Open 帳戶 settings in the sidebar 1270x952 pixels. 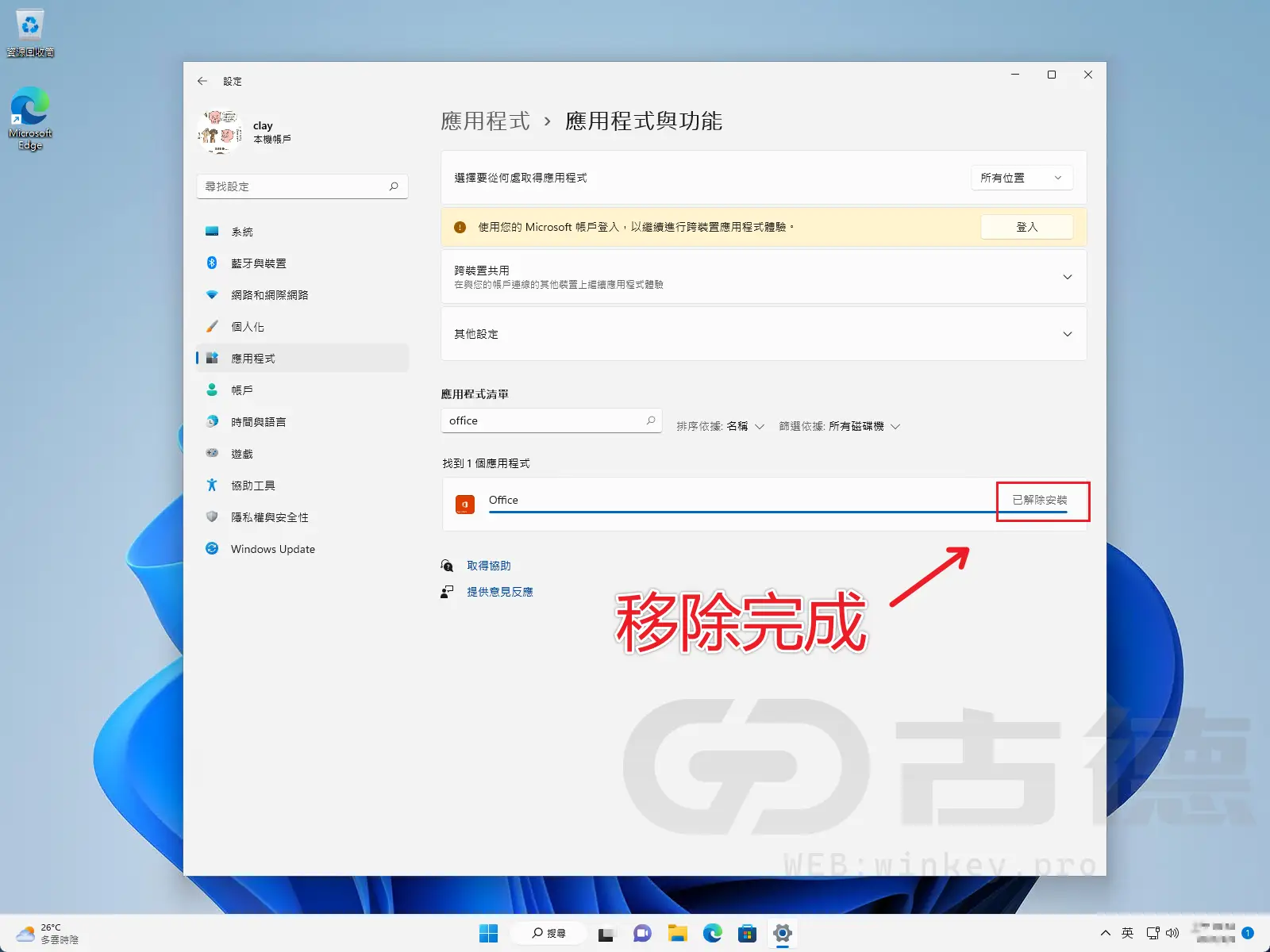pos(242,390)
